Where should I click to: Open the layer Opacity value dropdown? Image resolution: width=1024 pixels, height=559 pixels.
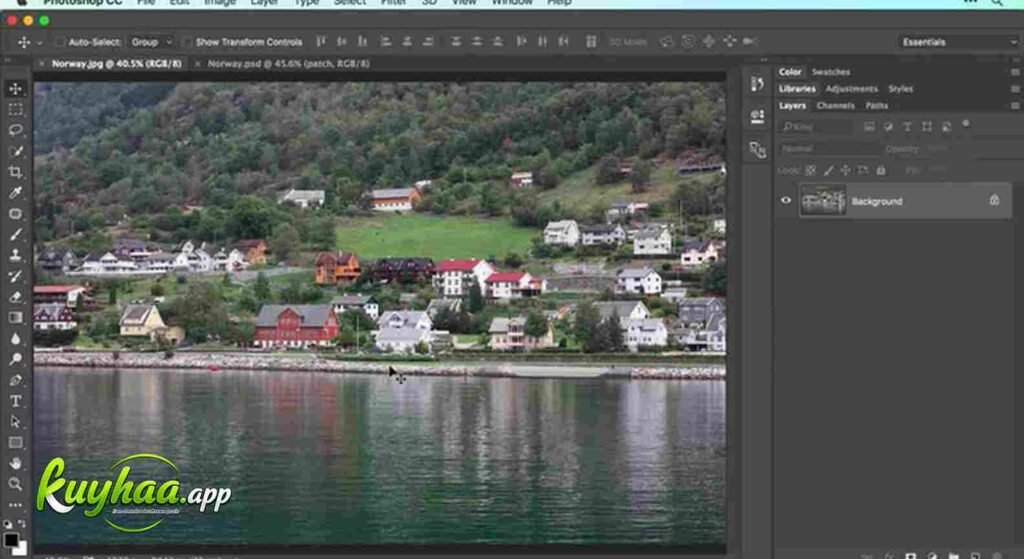click(x=938, y=149)
